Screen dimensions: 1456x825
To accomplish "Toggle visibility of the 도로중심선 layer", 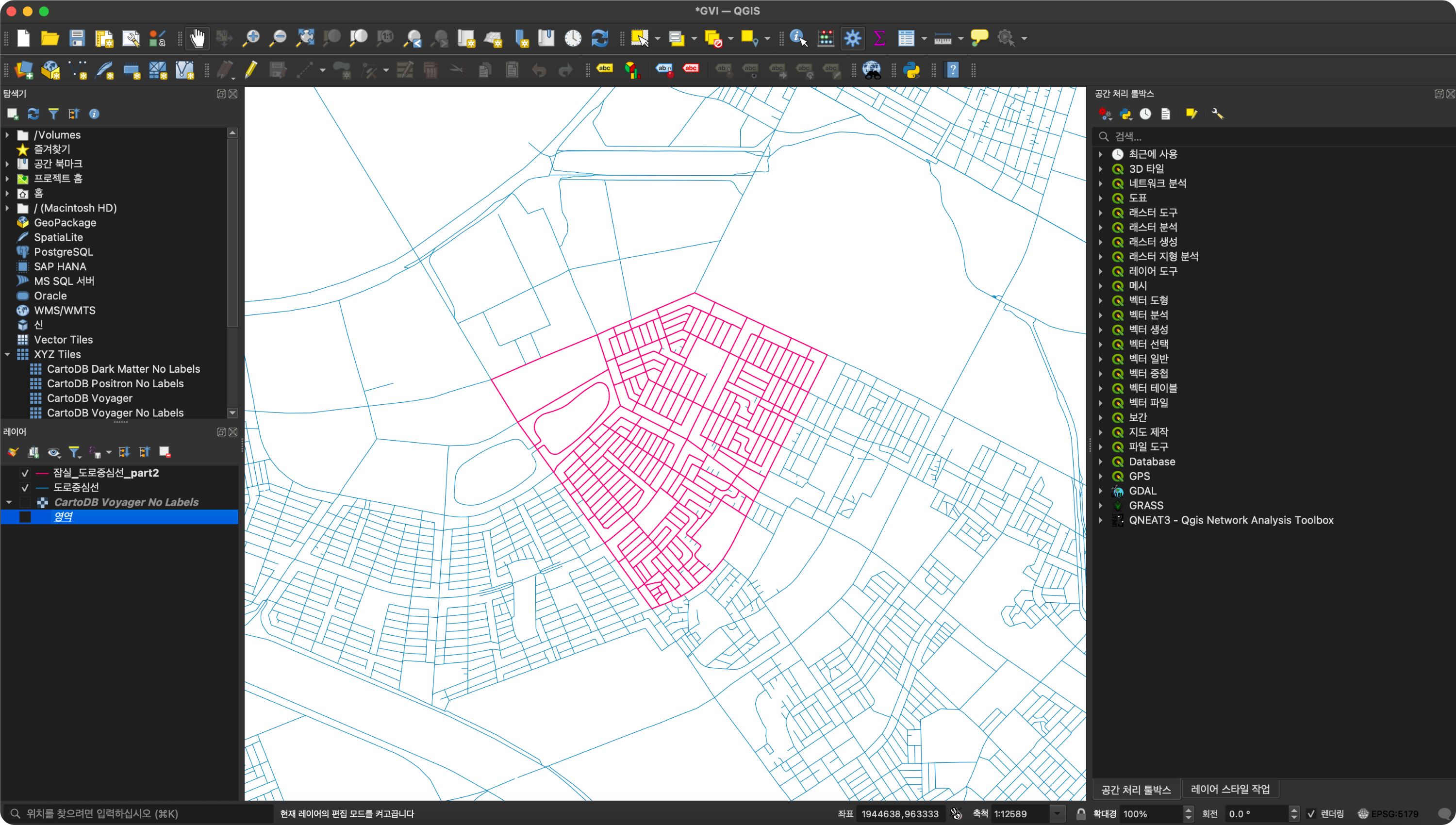I will pyautogui.click(x=25, y=488).
